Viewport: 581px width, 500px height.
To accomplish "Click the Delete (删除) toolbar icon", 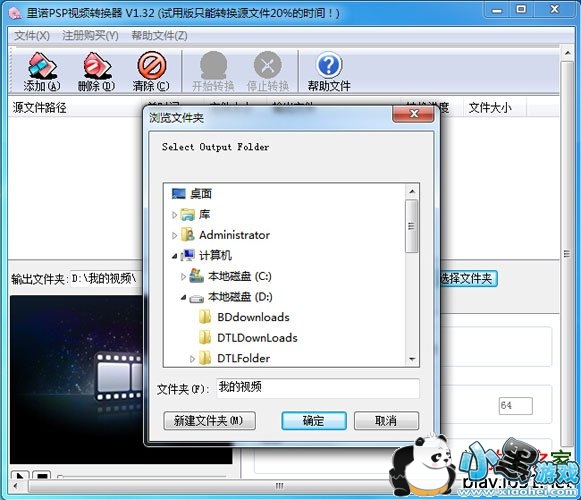I will [96, 72].
